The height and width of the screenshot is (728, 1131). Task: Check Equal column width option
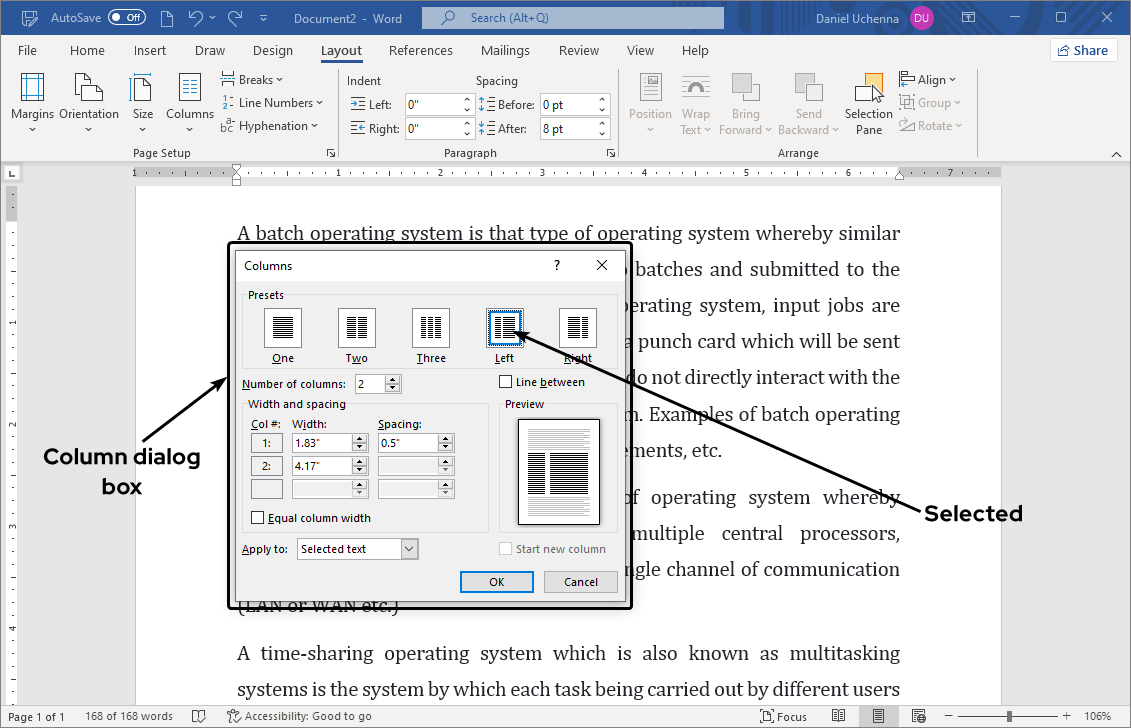[258, 518]
